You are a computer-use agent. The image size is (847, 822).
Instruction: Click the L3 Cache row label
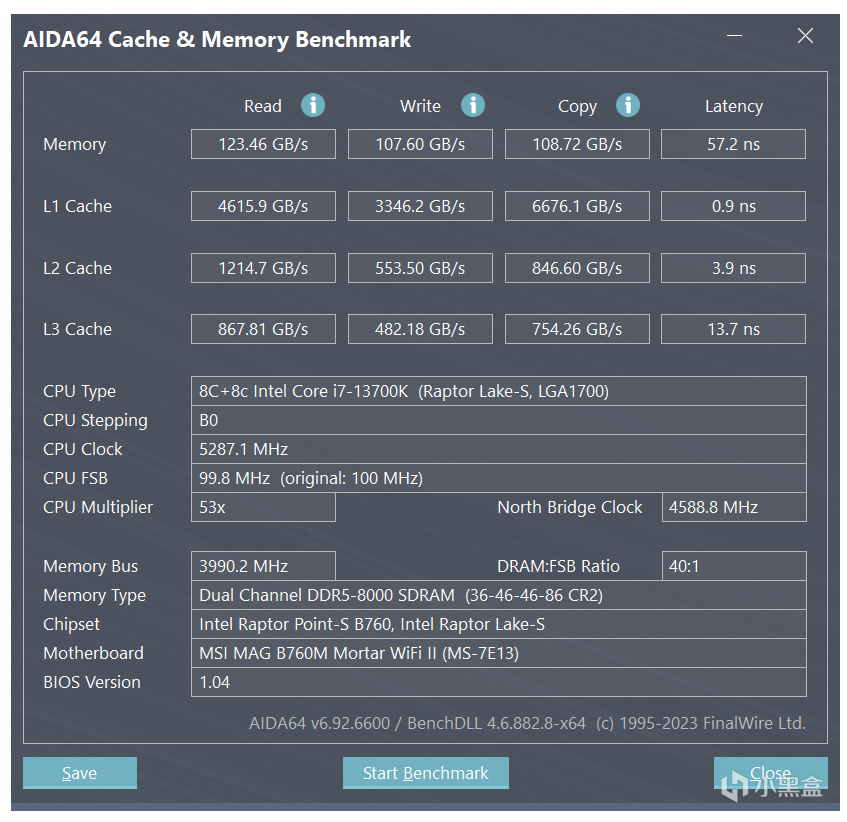pyautogui.click(x=77, y=329)
